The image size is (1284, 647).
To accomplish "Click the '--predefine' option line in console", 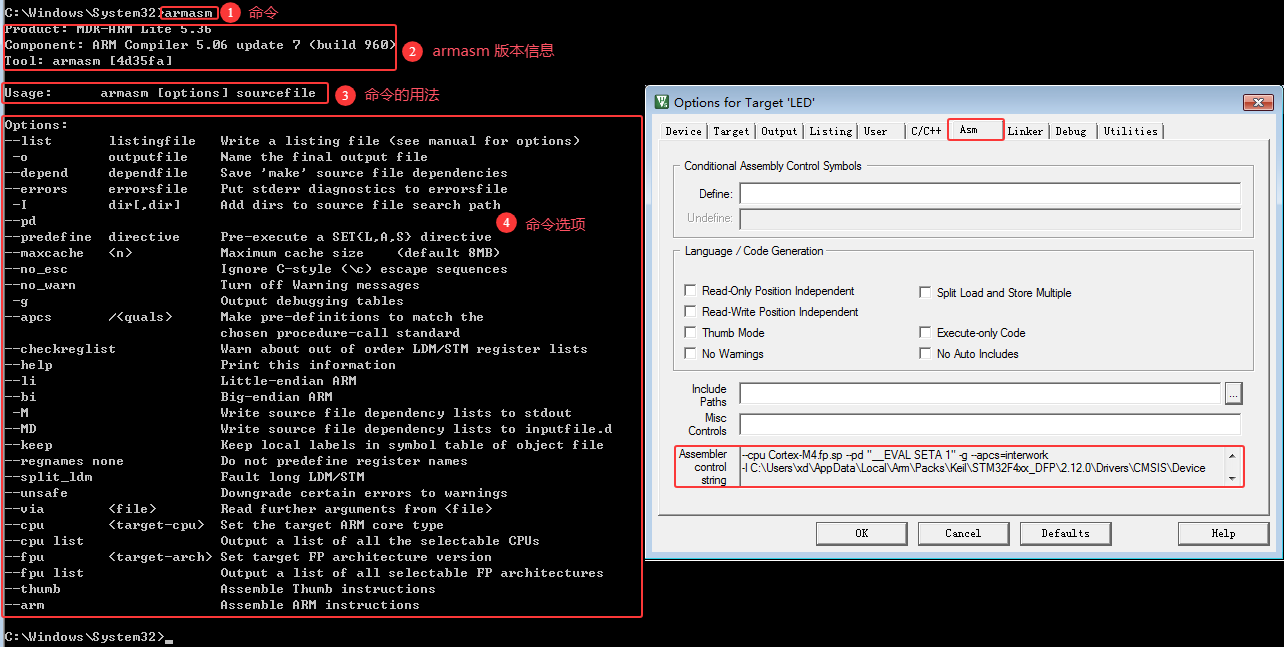I will (248, 237).
